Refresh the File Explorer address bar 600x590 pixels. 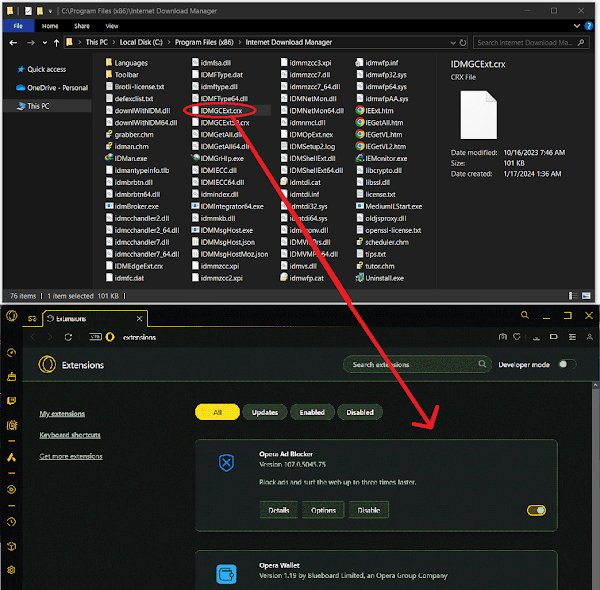coord(463,42)
